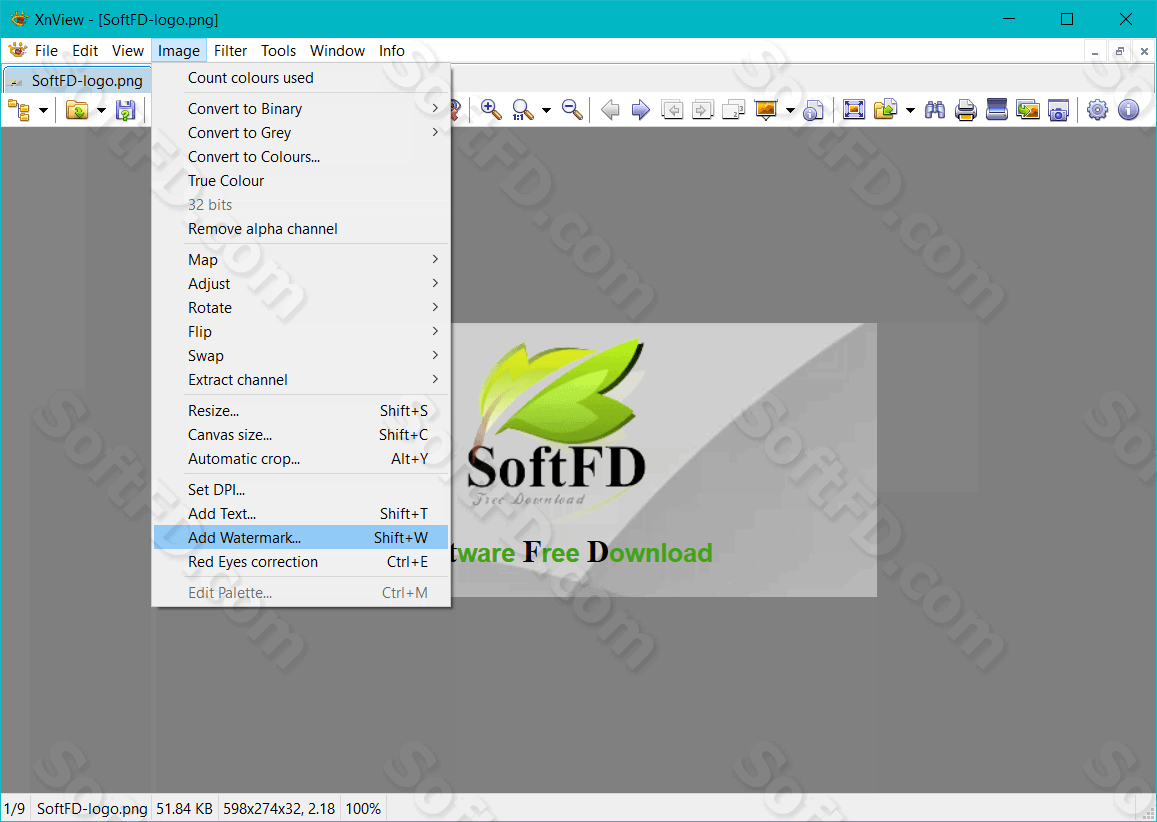Click the 100% zoom status bar entry
The height and width of the screenshot is (822, 1157).
(363, 809)
